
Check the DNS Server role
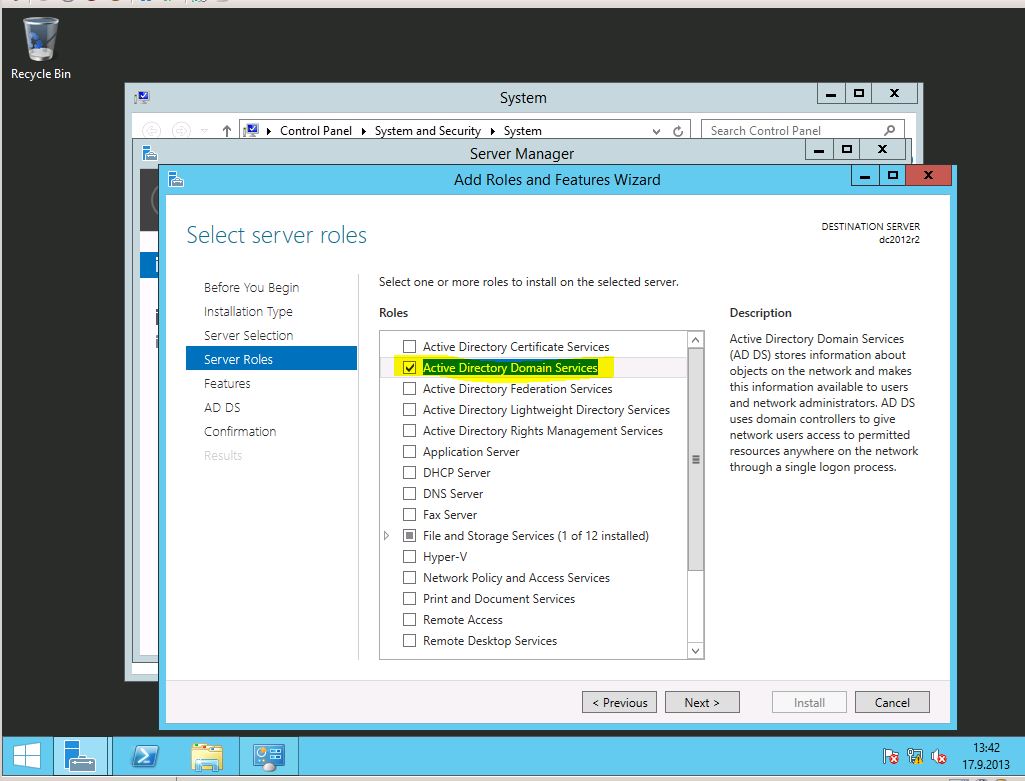point(409,493)
